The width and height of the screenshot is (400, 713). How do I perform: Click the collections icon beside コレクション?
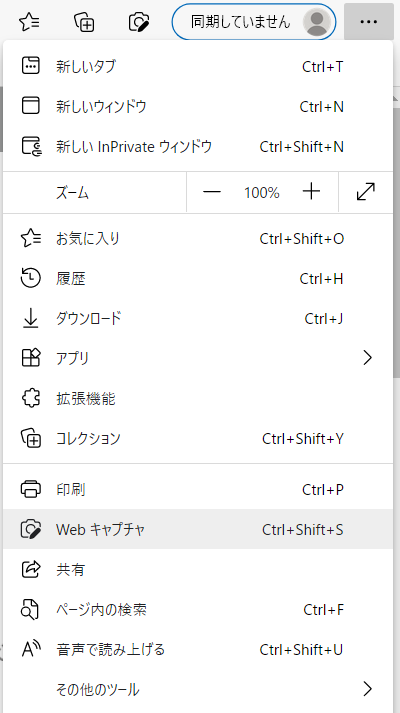[31, 438]
